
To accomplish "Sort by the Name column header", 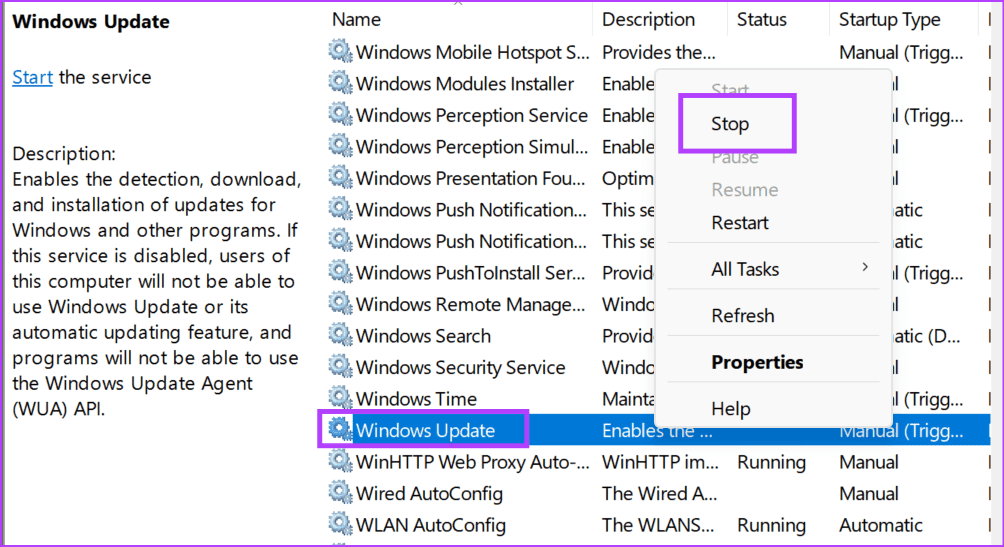I will coord(356,20).
